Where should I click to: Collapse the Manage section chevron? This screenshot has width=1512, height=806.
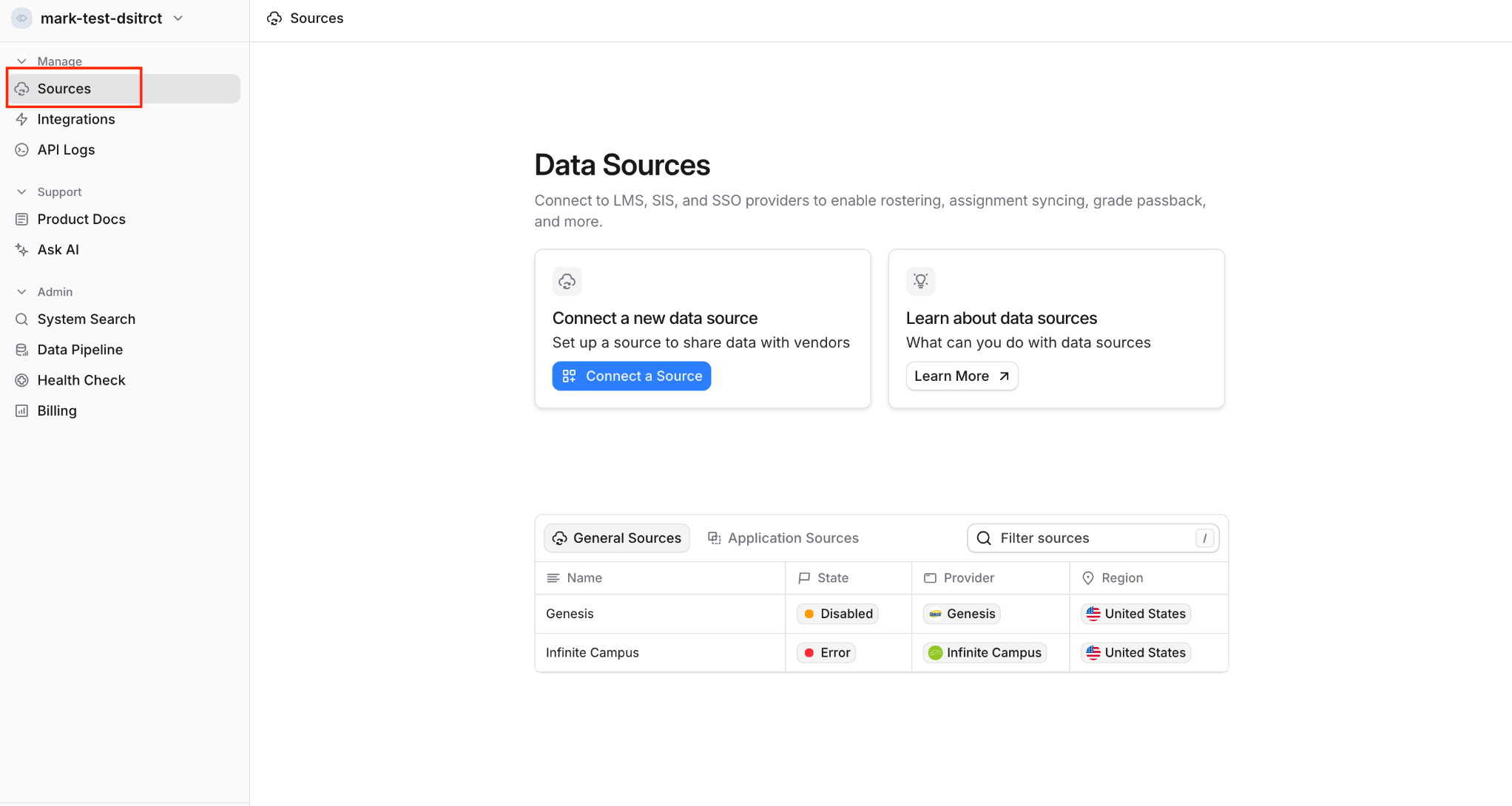[21, 61]
